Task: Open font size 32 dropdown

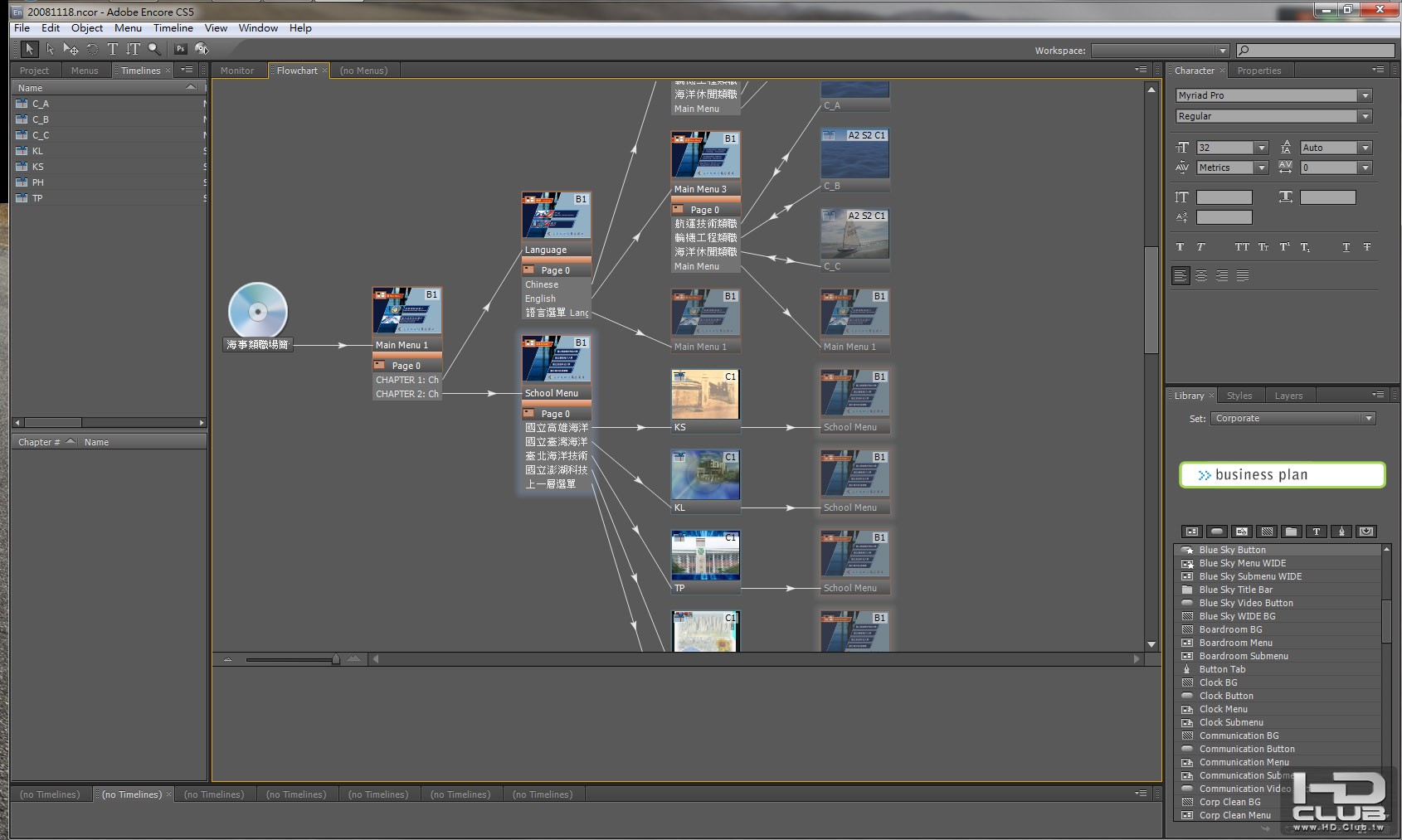Action: (1263, 148)
